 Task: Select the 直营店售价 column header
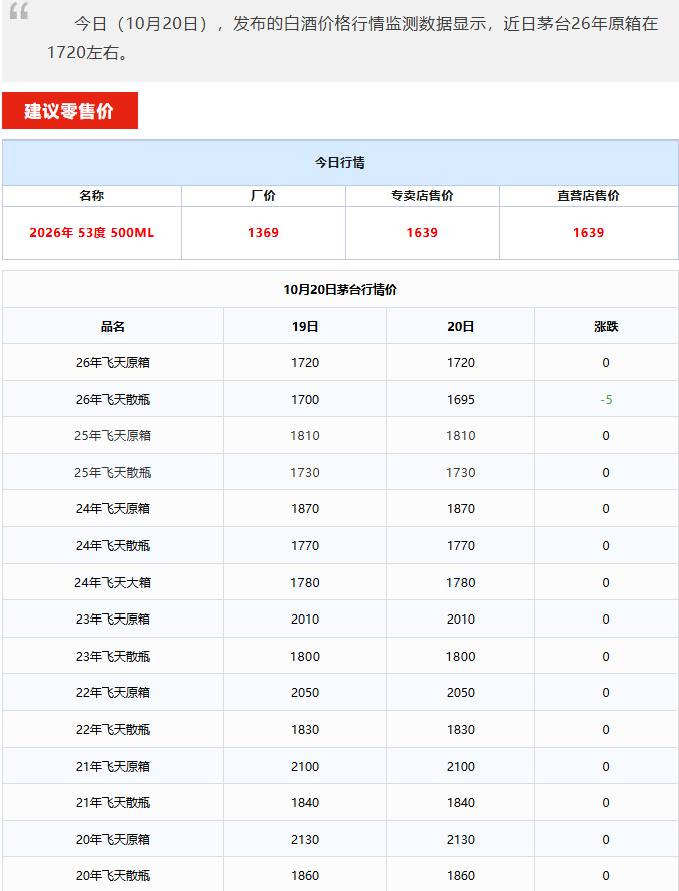(x=588, y=196)
